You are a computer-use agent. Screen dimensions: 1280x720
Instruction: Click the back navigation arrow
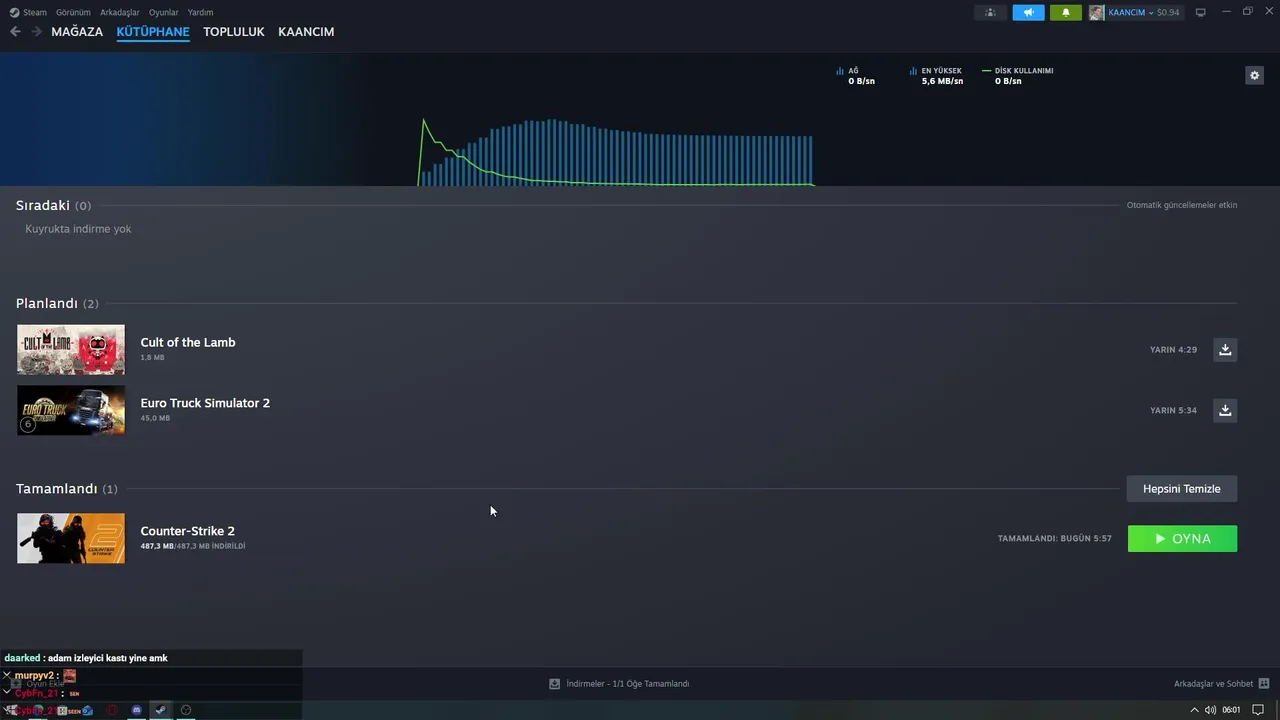tap(15, 32)
